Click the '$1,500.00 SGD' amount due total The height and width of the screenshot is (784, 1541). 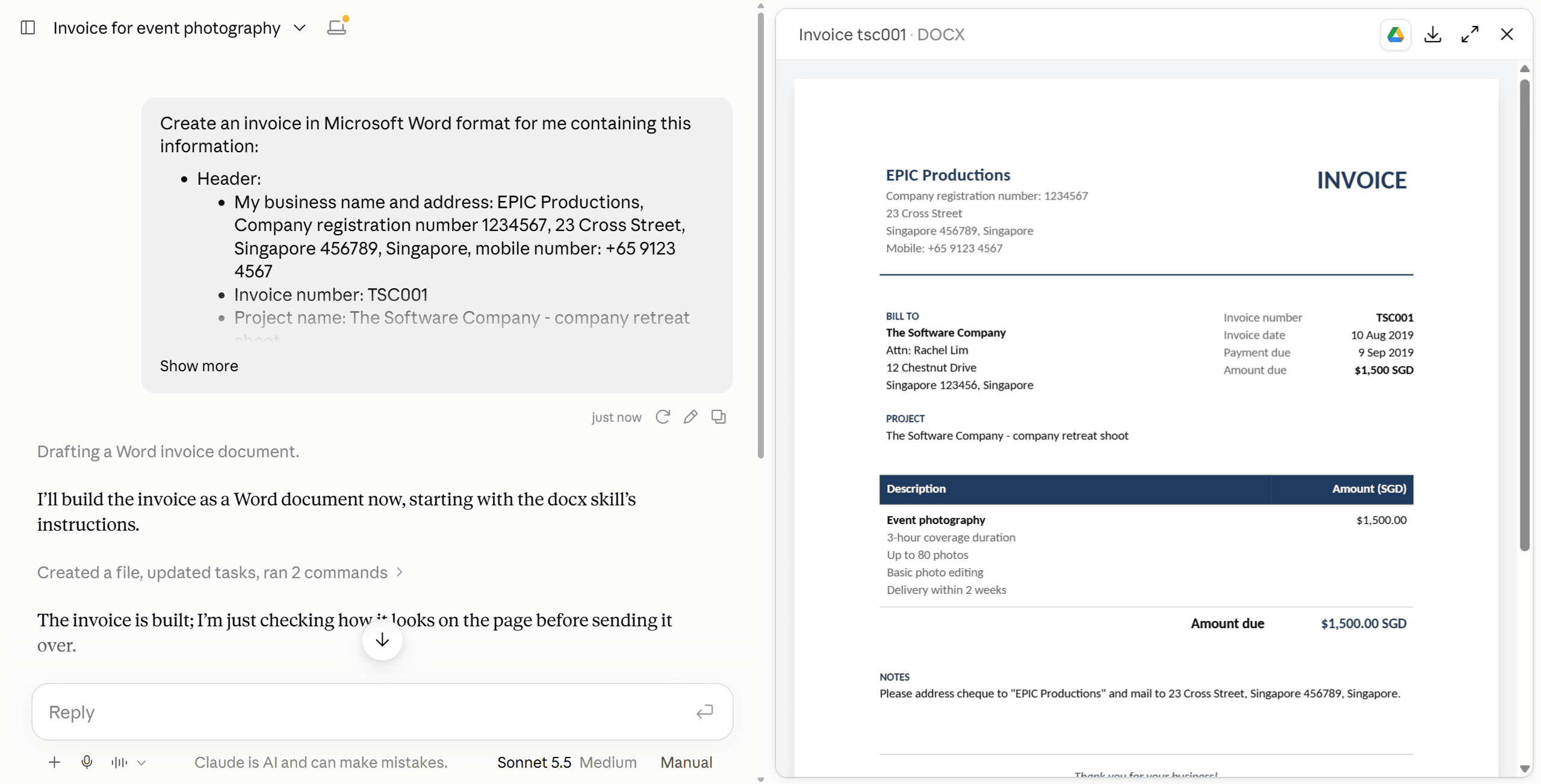click(1363, 623)
